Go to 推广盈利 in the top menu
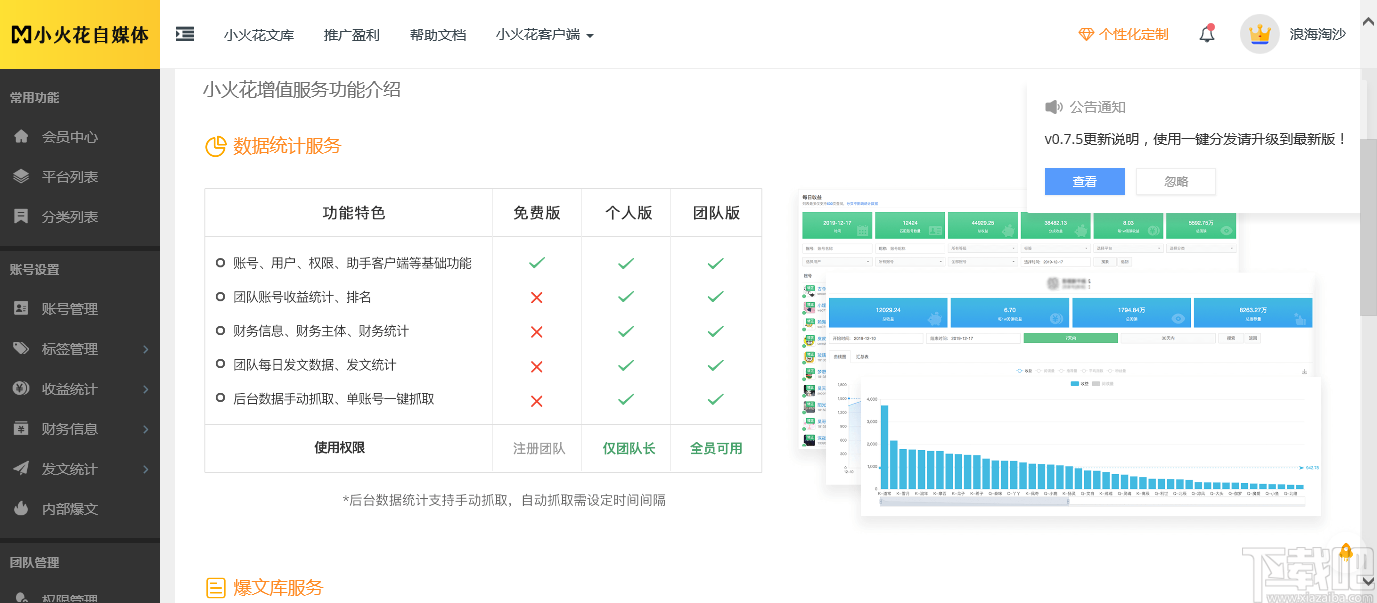Viewport: 1377px width, 603px height. point(352,34)
